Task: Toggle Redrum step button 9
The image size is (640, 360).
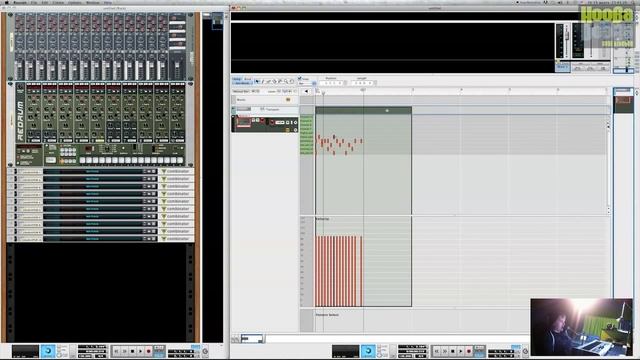Action: coord(134,160)
